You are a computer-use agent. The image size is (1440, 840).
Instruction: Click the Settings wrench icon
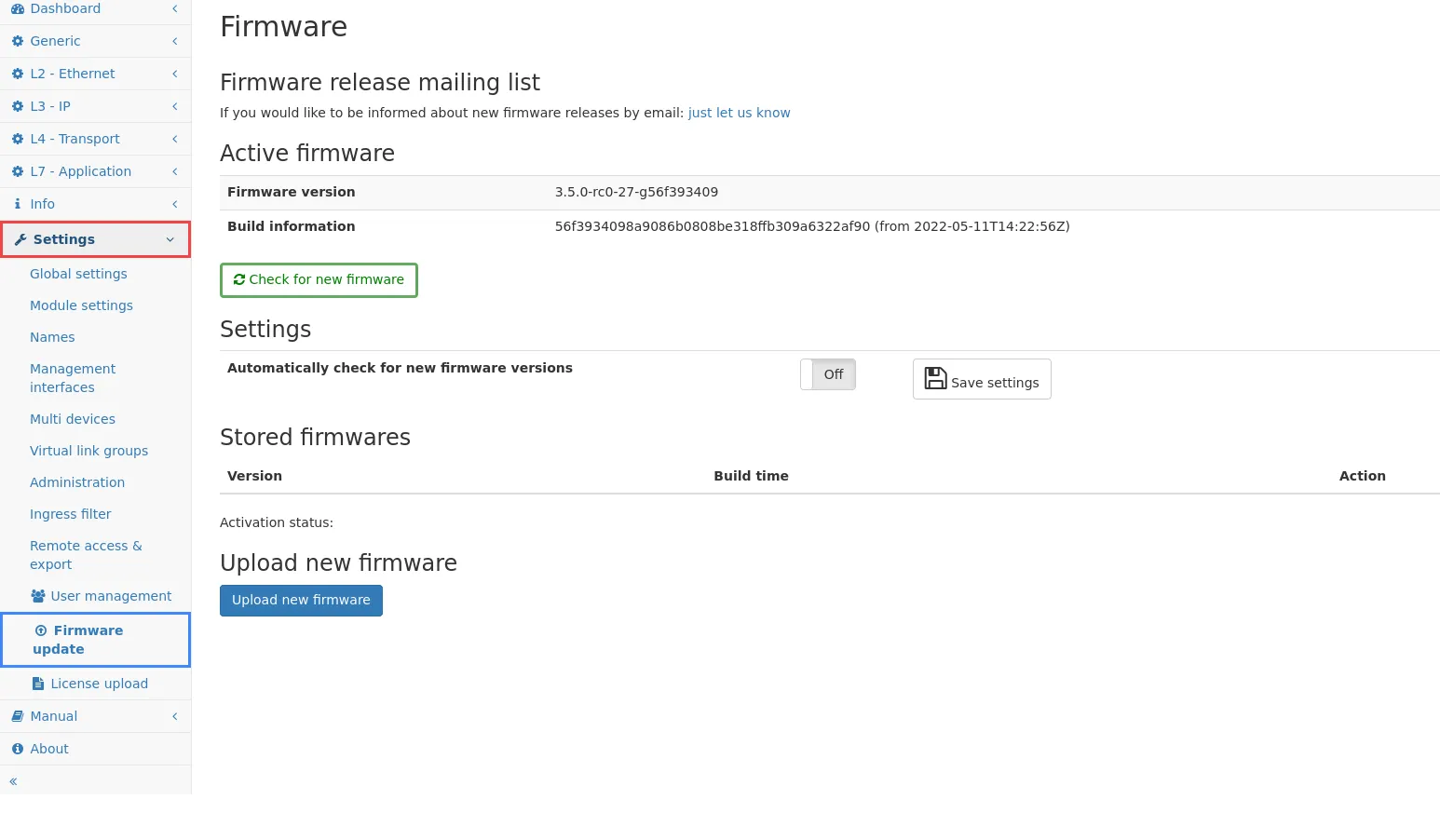coord(20,239)
